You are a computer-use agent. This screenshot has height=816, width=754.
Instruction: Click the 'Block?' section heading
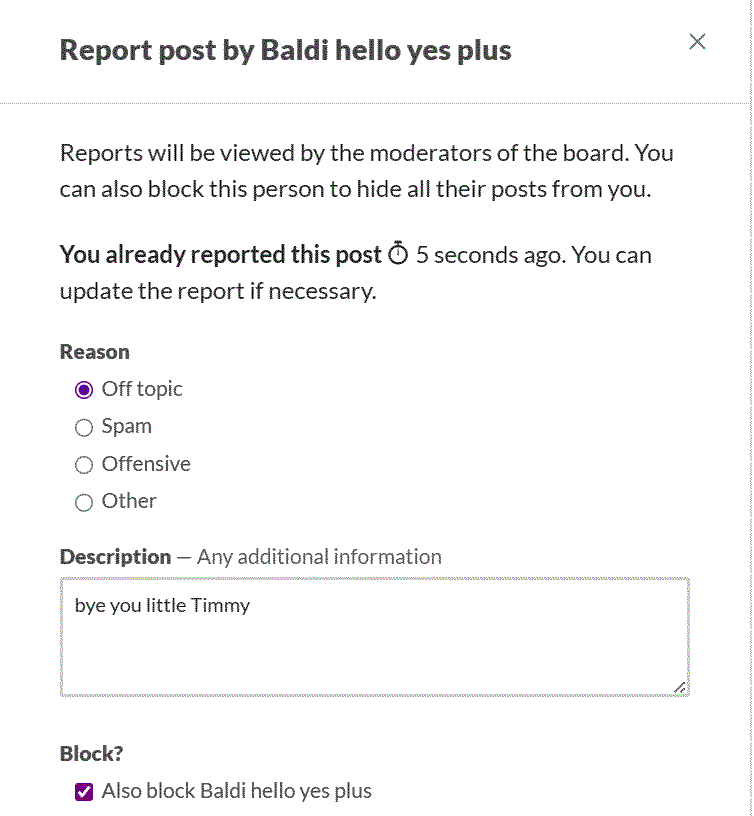point(92,754)
